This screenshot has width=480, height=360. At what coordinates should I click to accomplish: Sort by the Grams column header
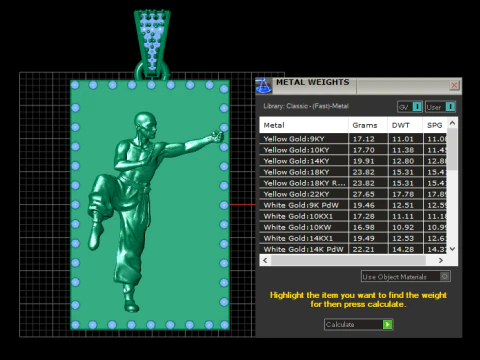coord(368,125)
